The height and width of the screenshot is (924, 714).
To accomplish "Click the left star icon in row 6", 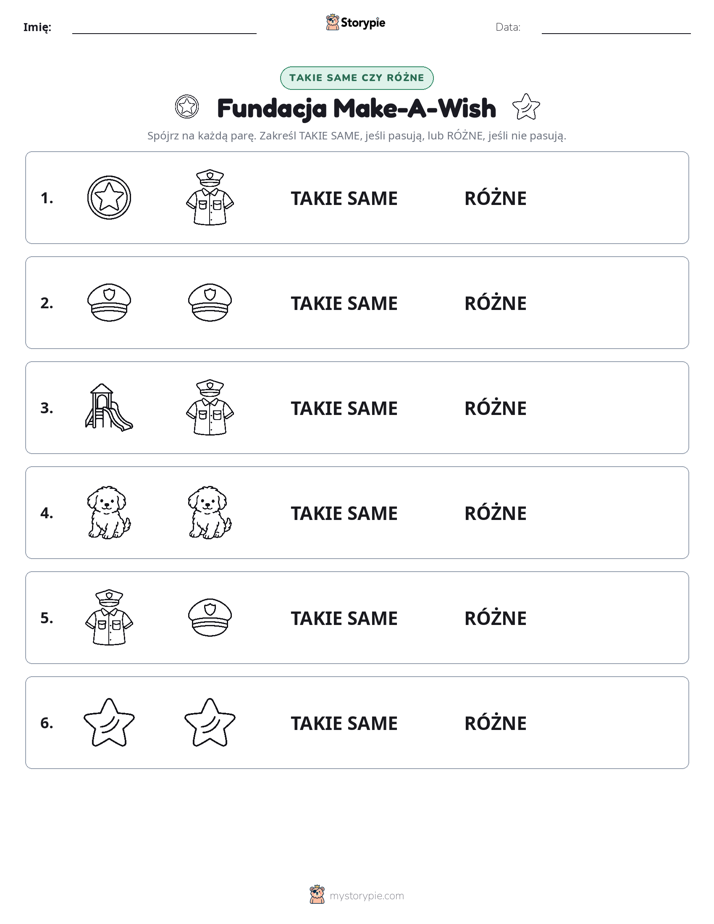I will 109,722.
